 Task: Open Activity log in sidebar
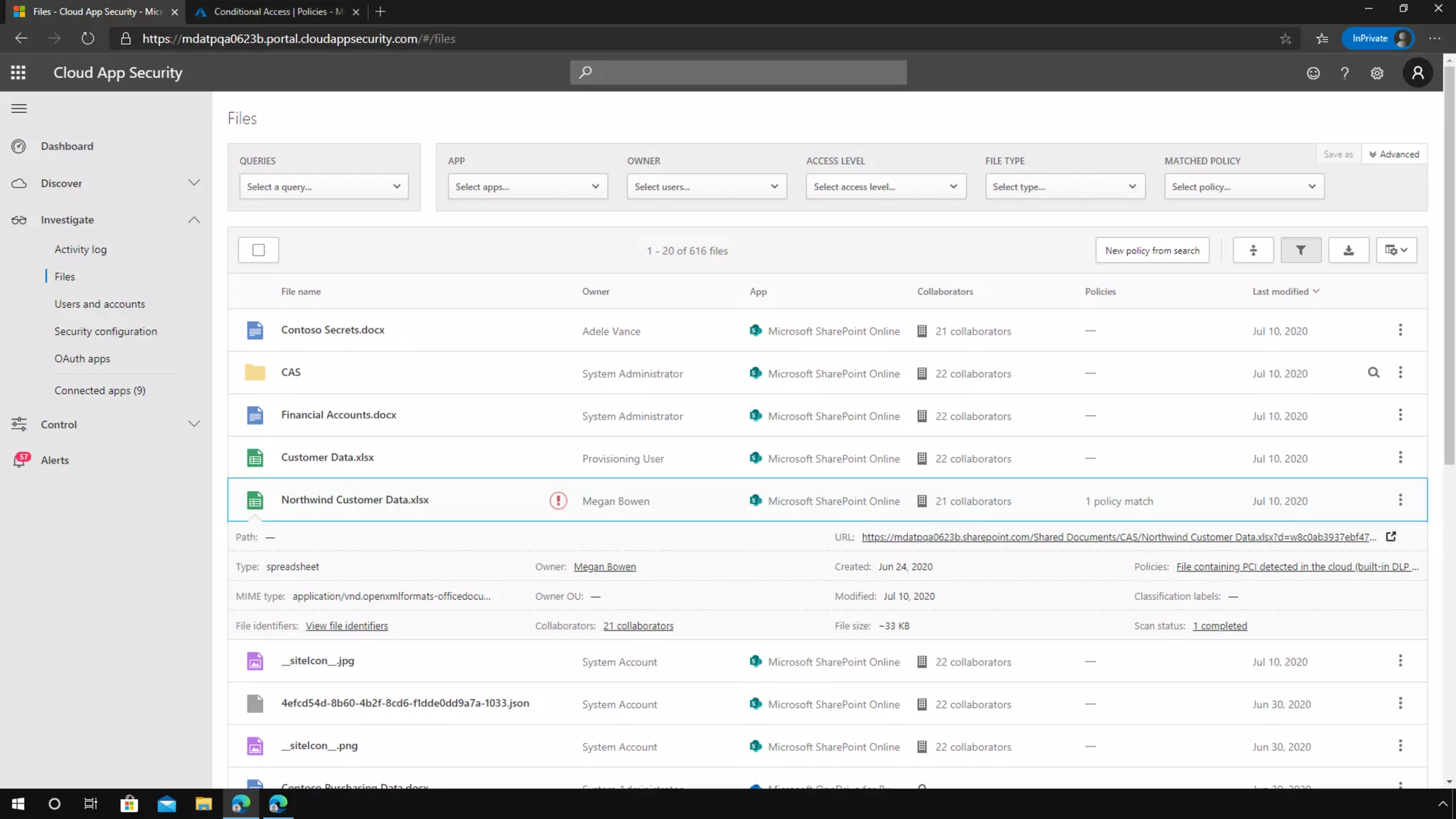(80, 250)
